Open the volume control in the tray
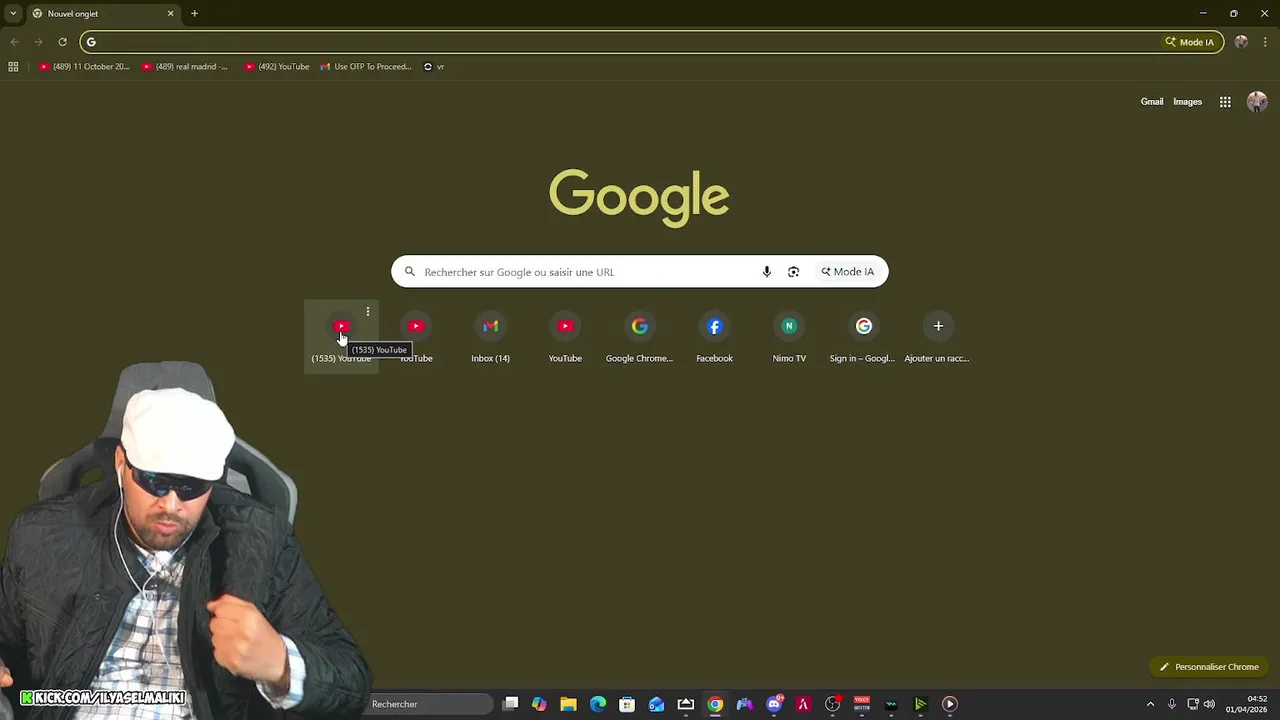 pos(1209,704)
